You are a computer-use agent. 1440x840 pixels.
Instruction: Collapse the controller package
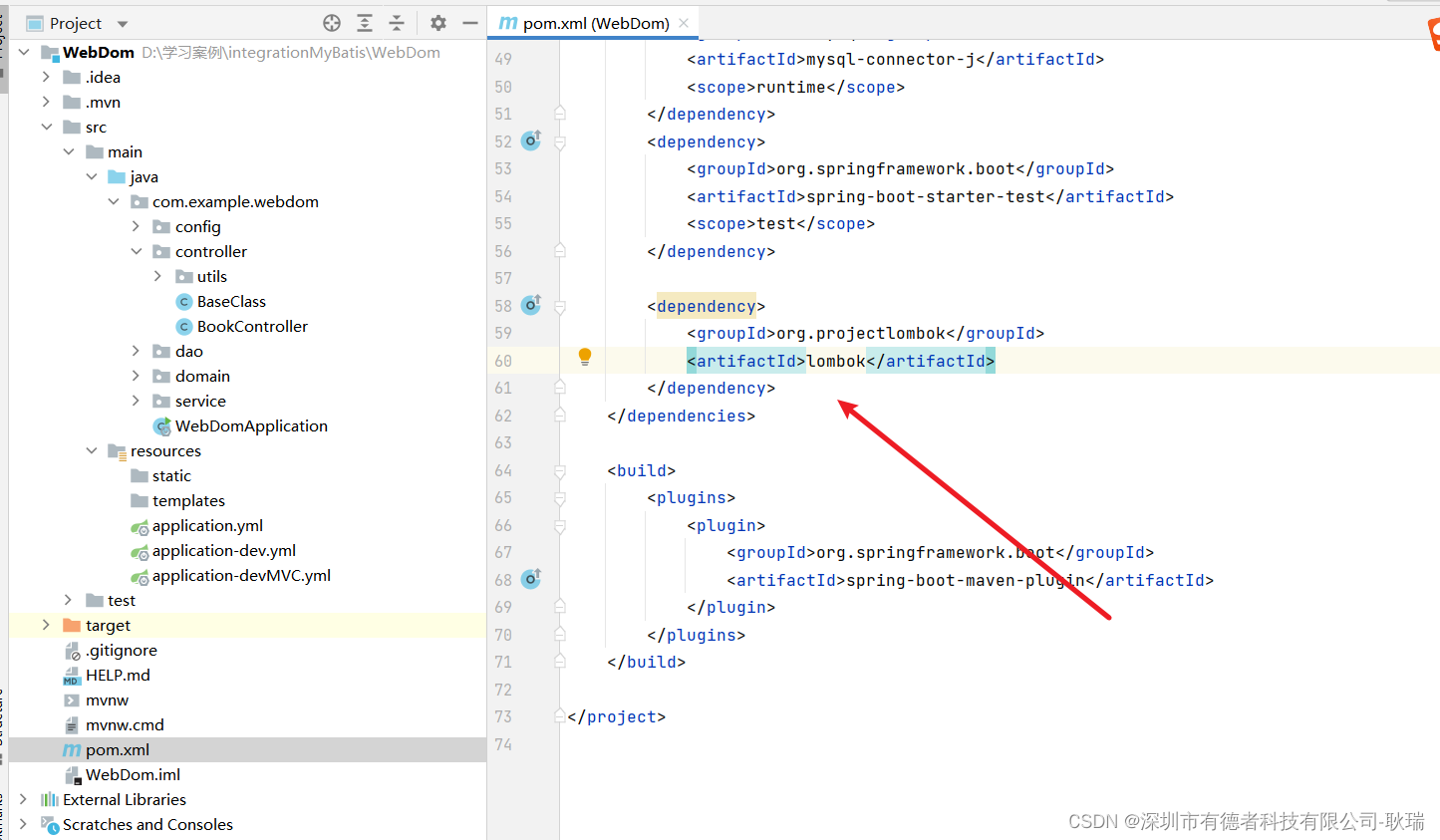pyautogui.click(x=137, y=251)
